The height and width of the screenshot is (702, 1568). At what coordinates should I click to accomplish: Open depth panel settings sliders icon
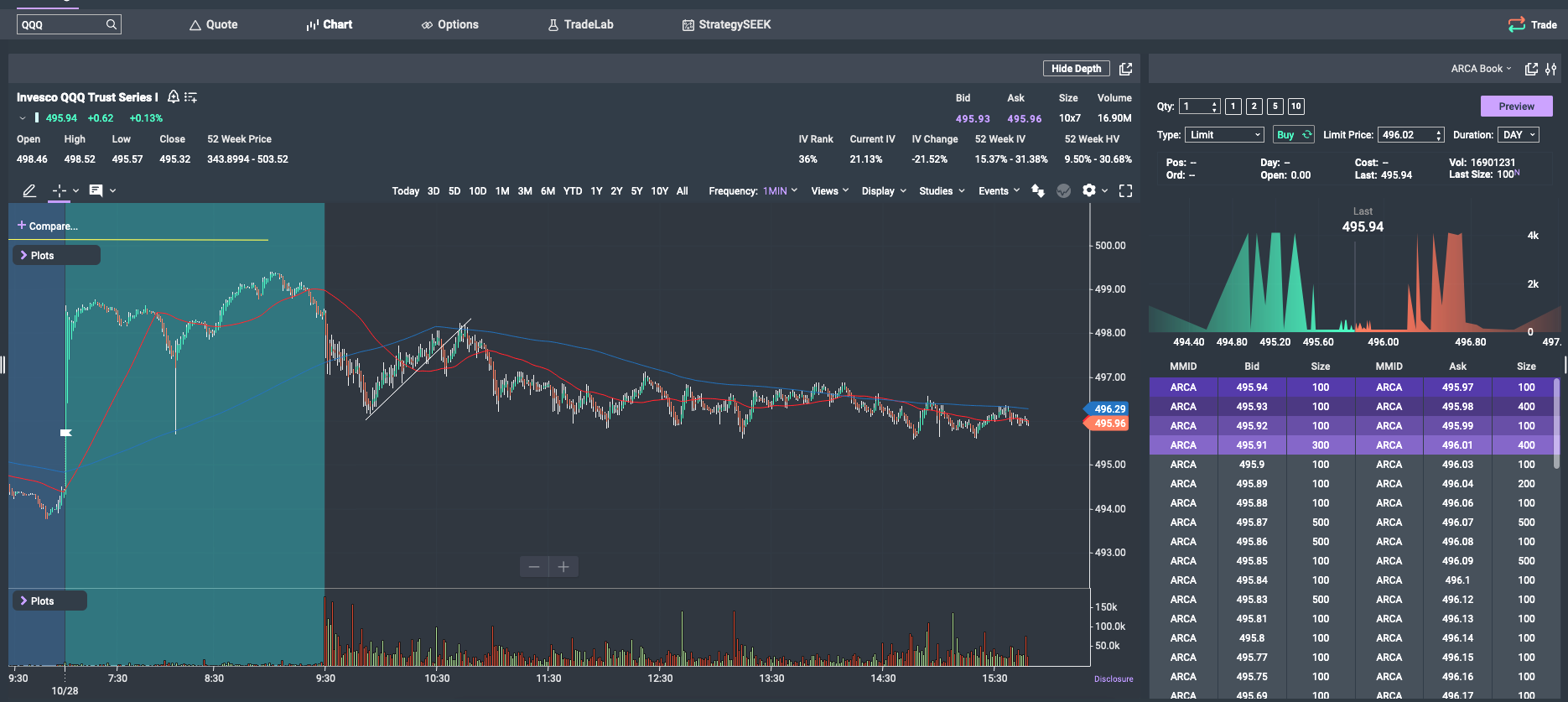click(x=1550, y=69)
